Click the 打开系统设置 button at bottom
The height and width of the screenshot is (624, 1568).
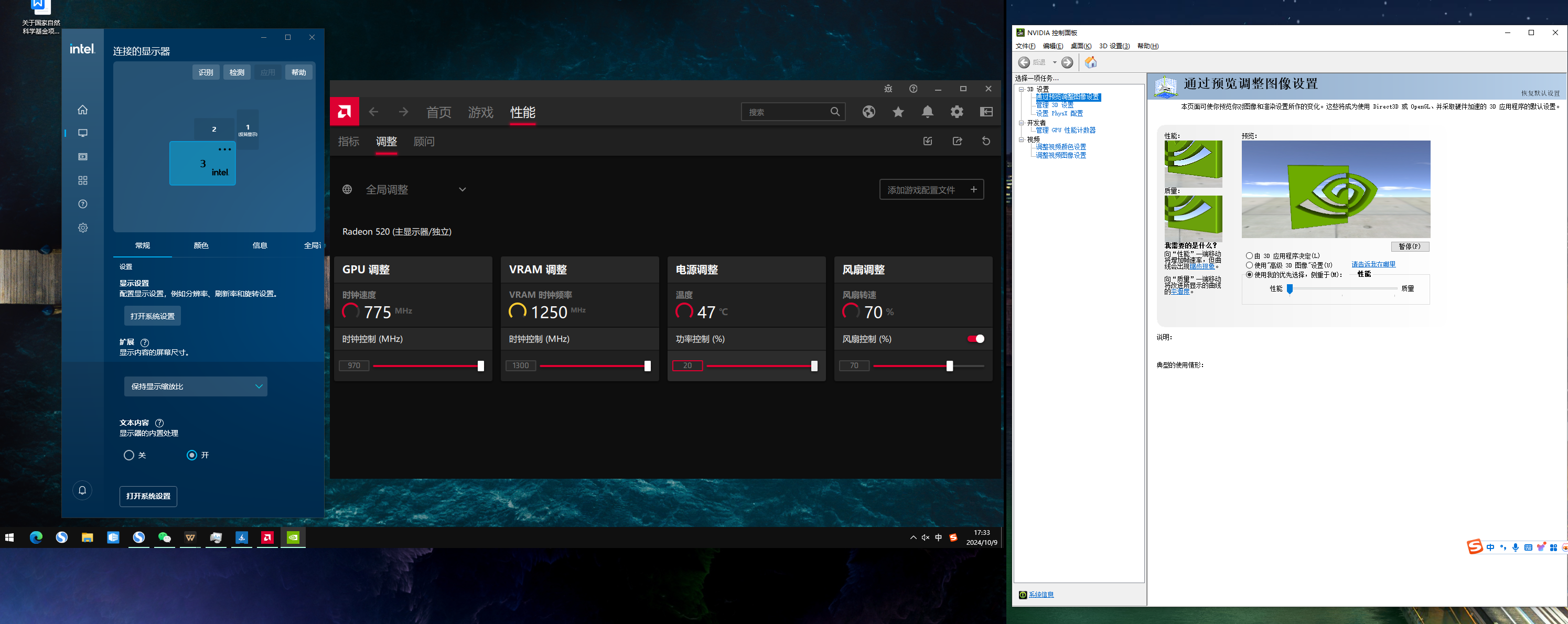coord(148,496)
